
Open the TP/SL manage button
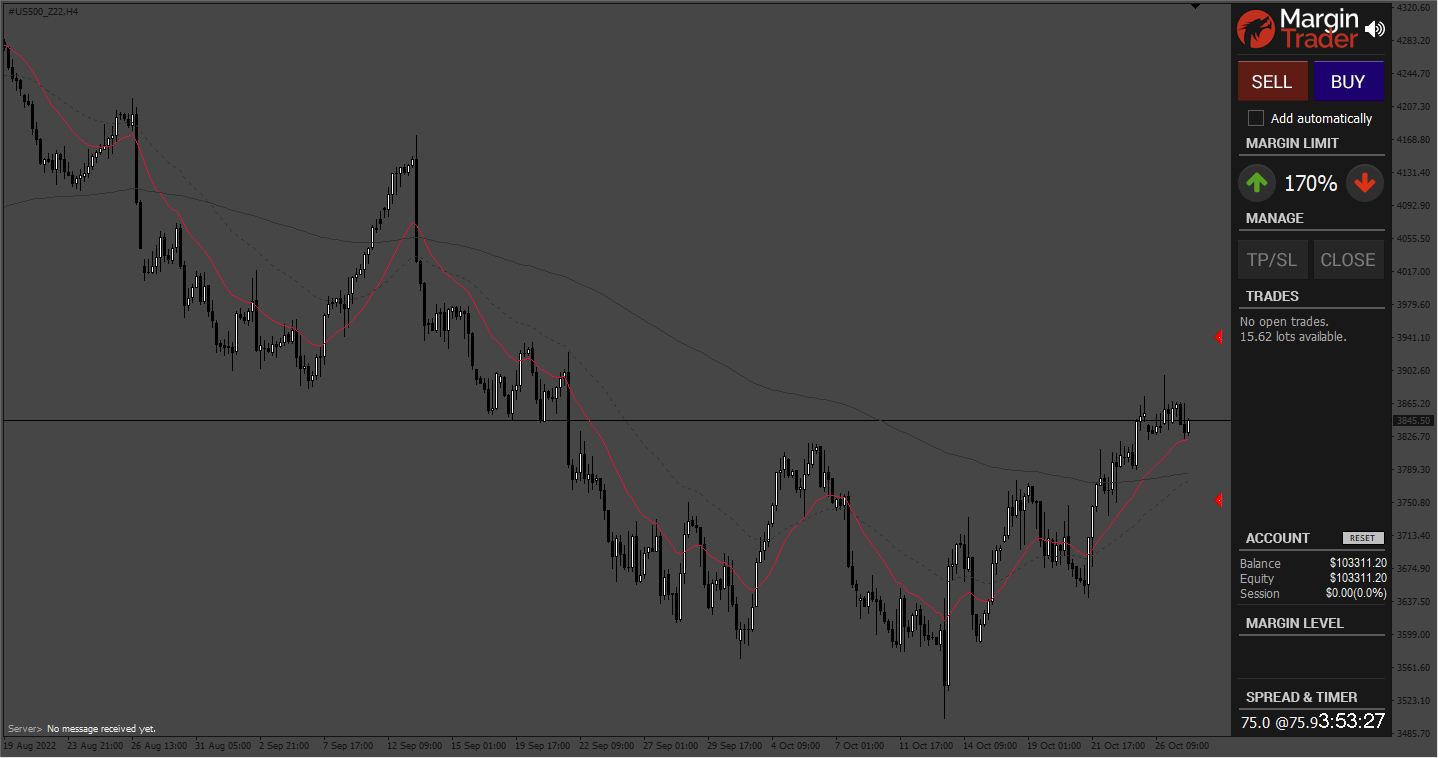click(x=1272, y=260)
